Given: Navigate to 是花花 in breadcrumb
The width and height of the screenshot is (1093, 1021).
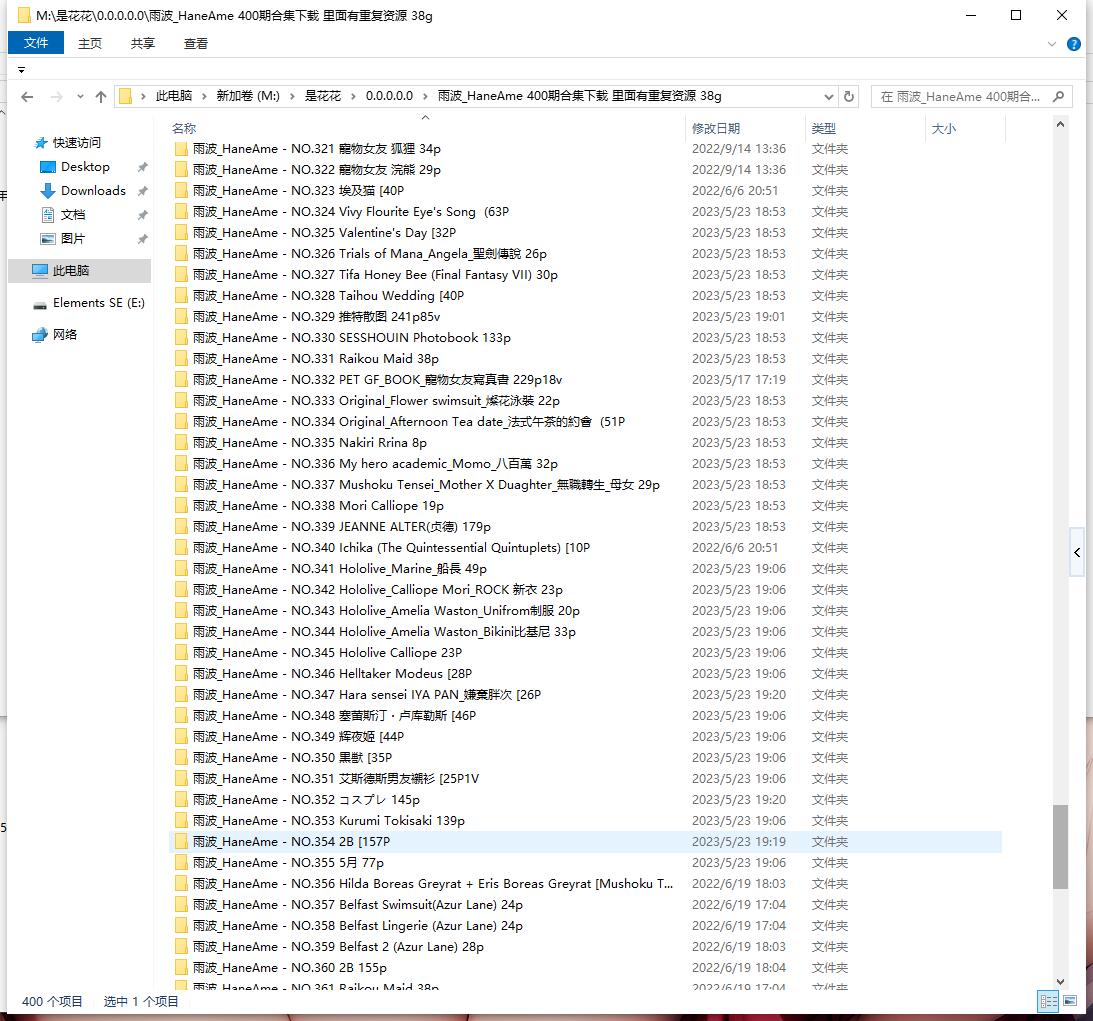Looking at the screenshot, I should click(323, 96).
